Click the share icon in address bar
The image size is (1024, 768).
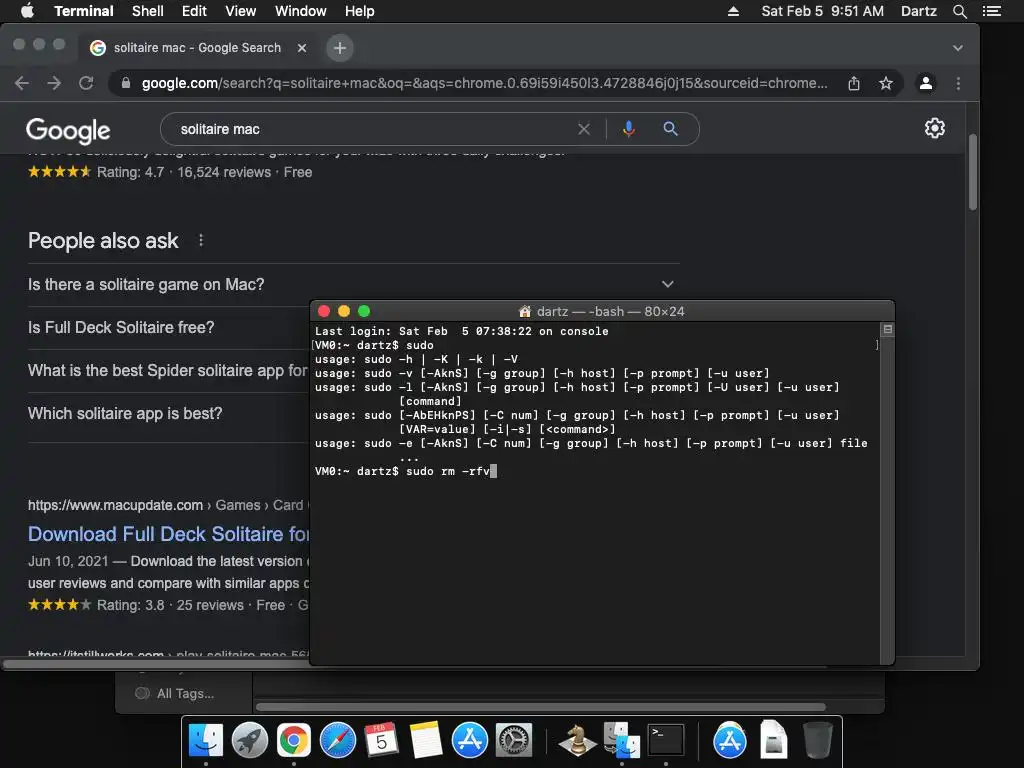coord(854,83)
